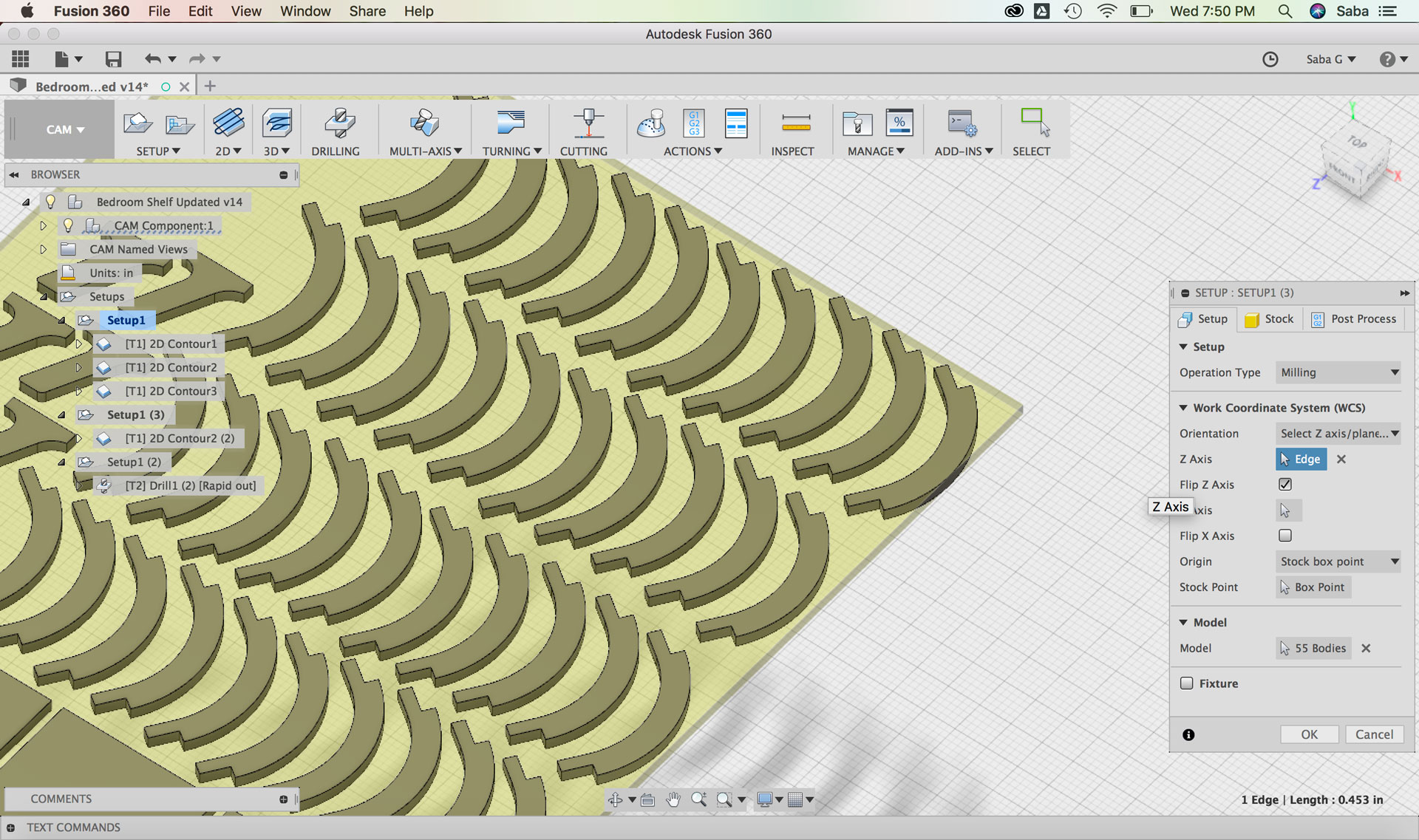
Task: Click the OK button in Setup dialog
Action: (x=1309, y=734)
